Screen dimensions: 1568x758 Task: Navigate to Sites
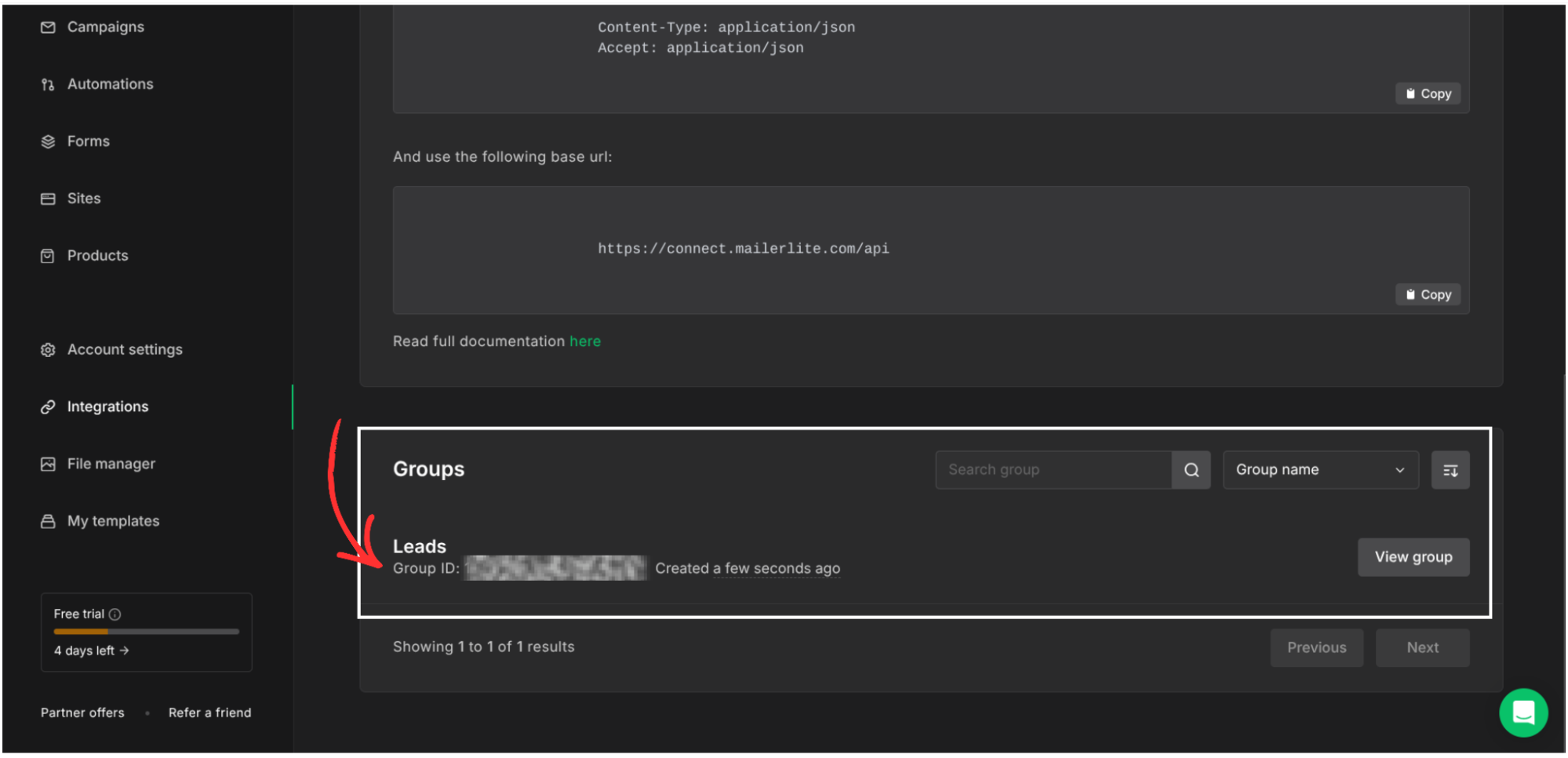click(x=83, y=199)
